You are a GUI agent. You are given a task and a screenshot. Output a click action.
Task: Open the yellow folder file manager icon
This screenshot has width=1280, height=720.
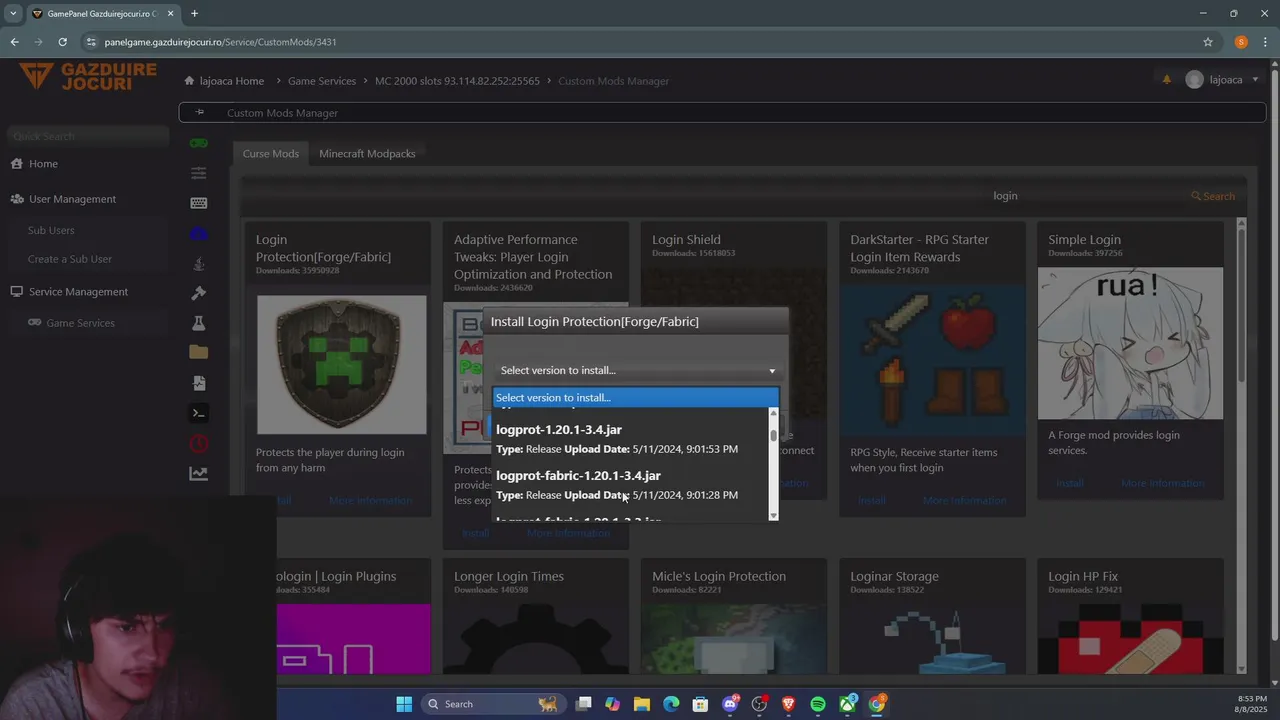pos(199,352)
